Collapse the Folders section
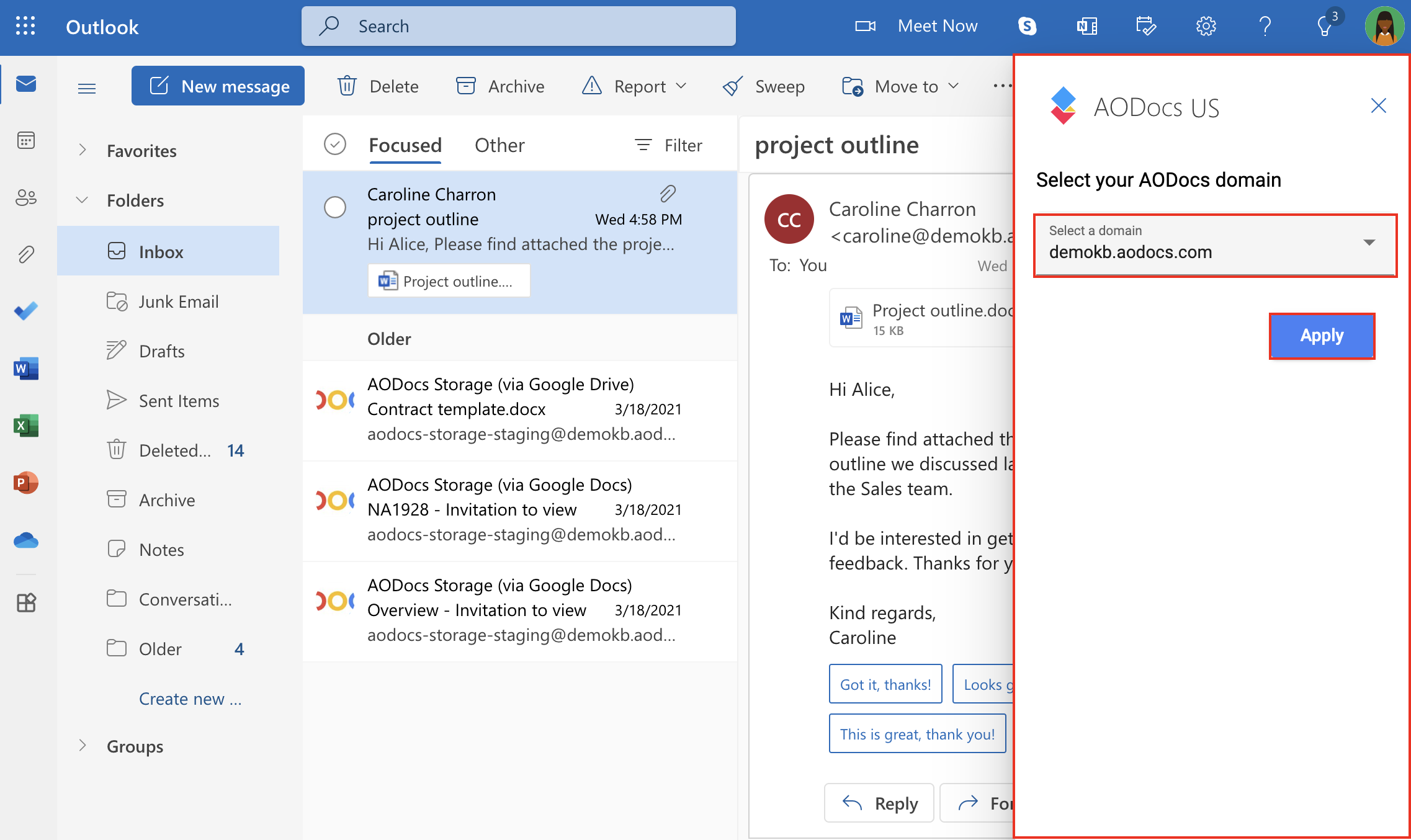This screenshot has height=840, width=1411. (82, 200)
